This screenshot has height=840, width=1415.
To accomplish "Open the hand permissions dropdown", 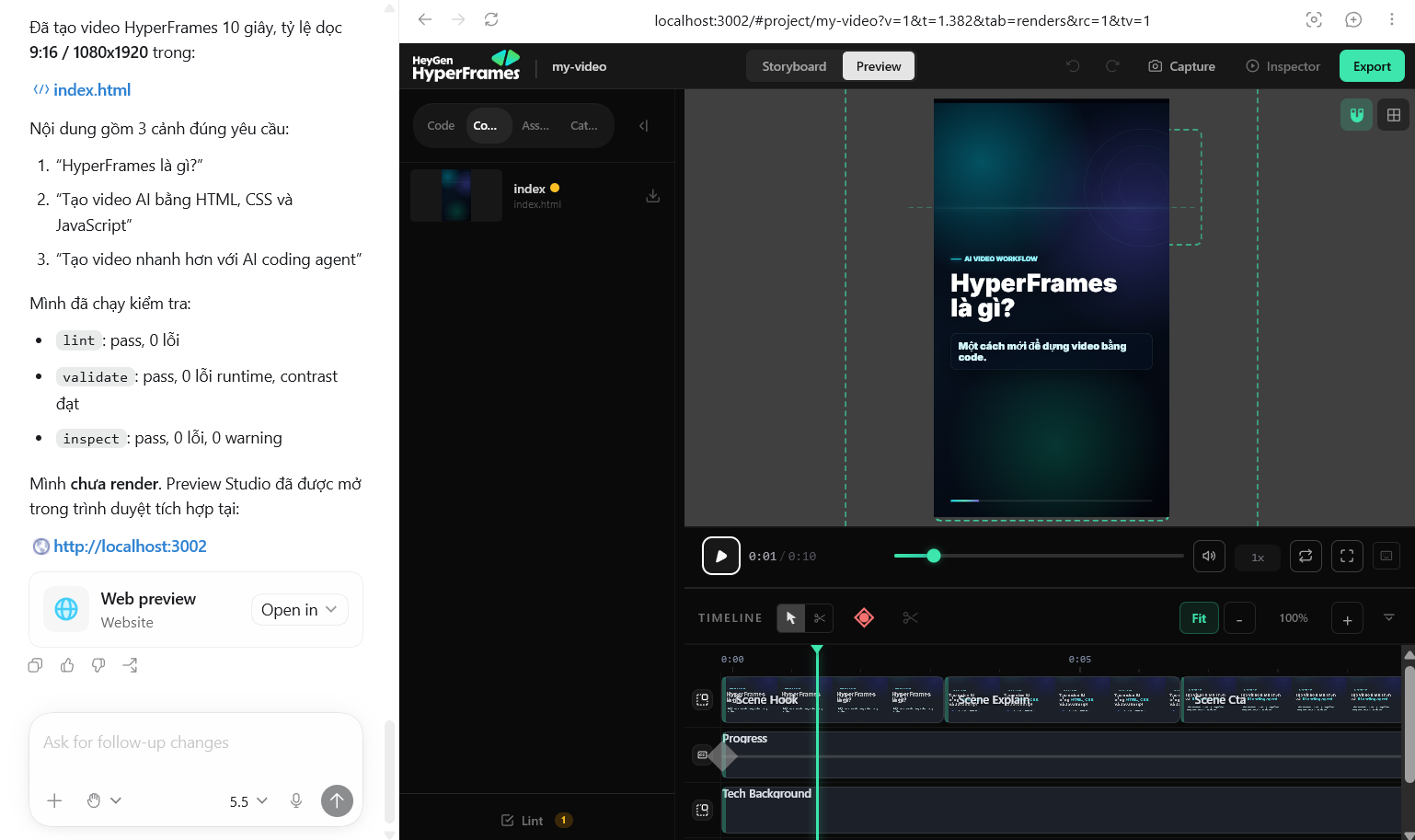I will tap(103, 800).
